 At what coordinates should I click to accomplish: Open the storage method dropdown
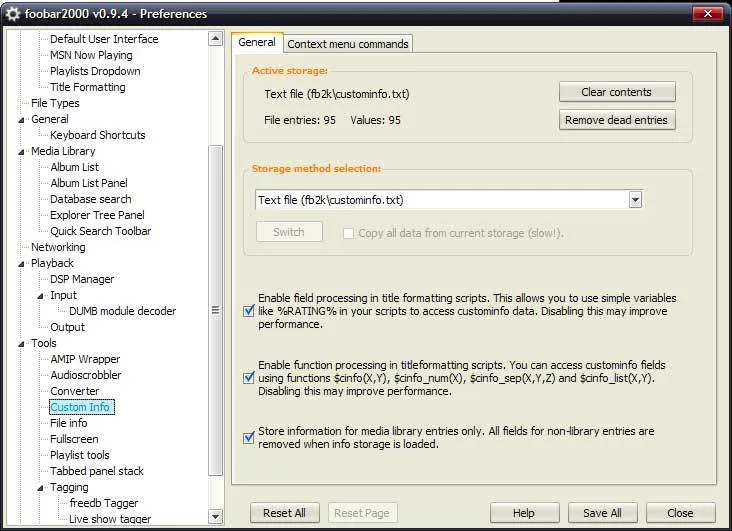pos(635,200)
